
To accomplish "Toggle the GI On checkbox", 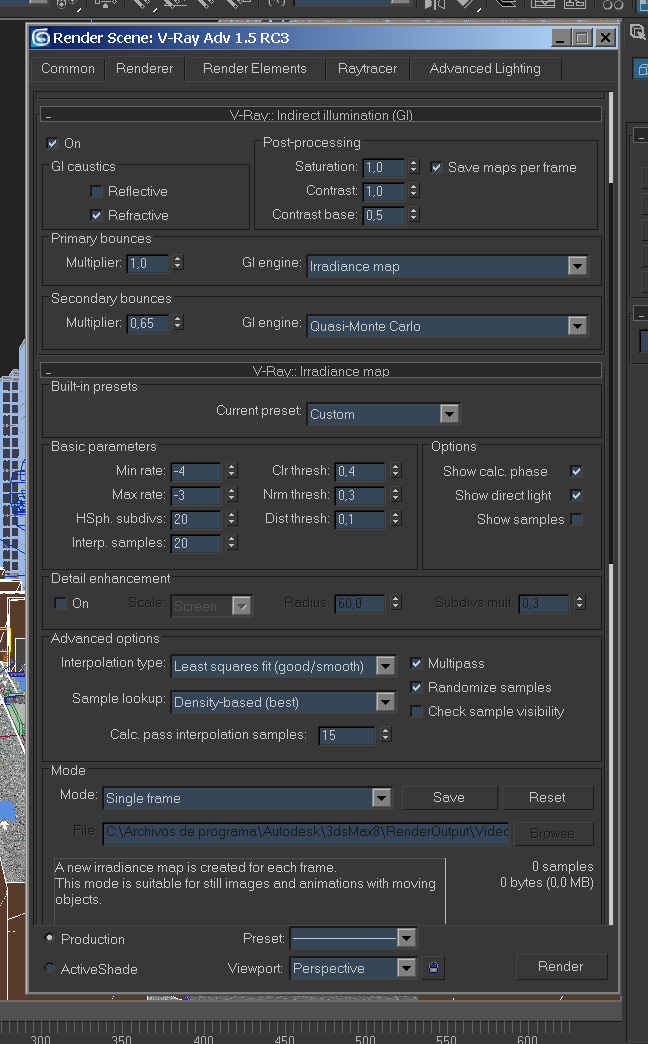I will (53, 143).
